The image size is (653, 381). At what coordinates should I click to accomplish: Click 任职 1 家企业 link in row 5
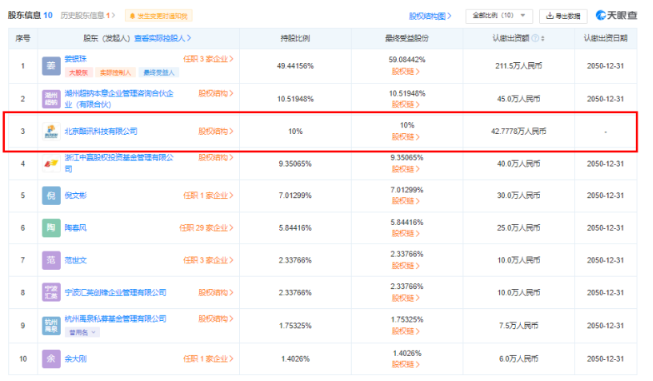208,196
